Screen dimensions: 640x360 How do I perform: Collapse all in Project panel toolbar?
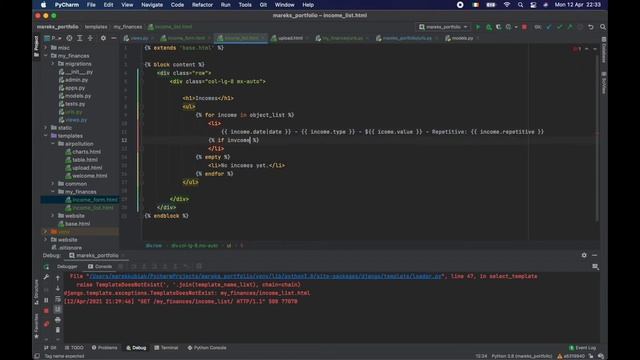coord(90,38)
